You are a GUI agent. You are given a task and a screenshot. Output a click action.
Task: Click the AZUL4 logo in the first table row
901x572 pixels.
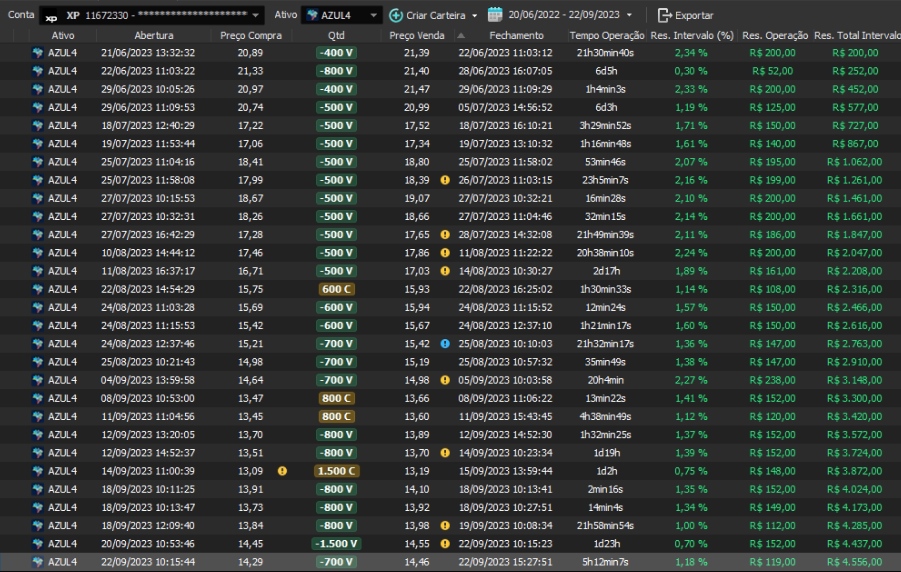click(x=38, y=52)
